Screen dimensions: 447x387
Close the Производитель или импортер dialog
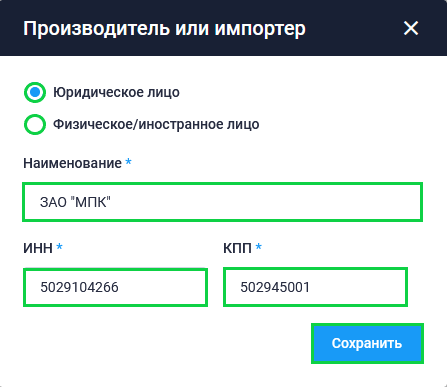pyautogui.click(x=411, y=28)
